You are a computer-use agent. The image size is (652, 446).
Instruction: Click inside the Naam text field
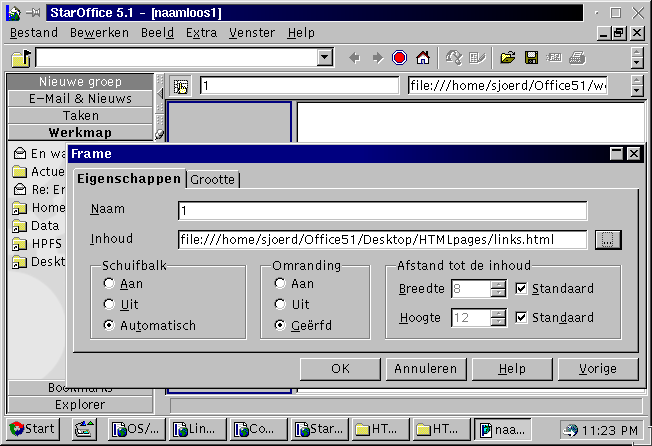(x=383, y=211)
